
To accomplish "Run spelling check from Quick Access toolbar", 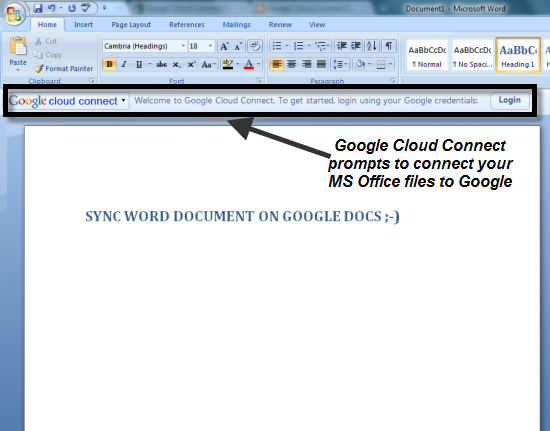I will click(86, 8).
